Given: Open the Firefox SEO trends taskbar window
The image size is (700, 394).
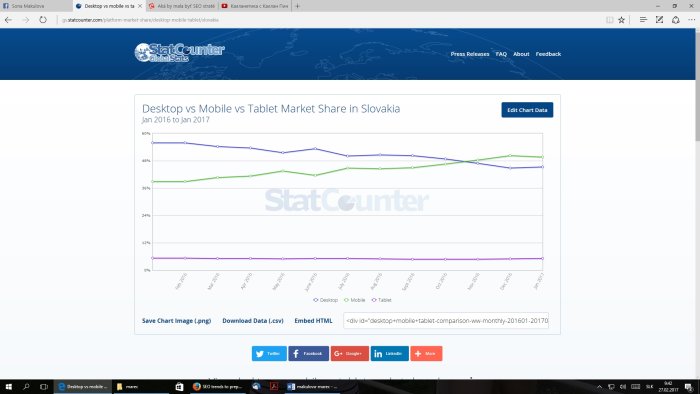Looking at the screenshot, I should [x=217, y=386].
